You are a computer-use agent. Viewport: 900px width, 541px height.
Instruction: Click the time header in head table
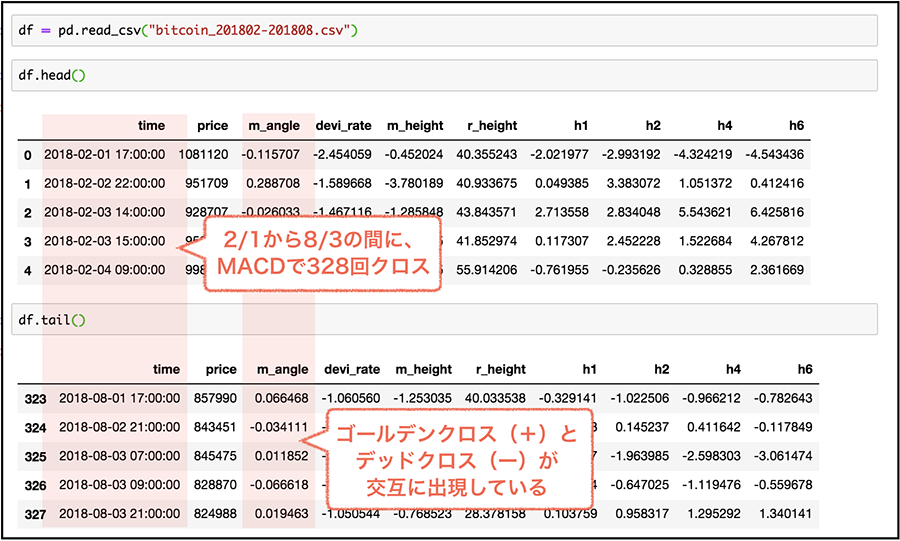point(151,126)
